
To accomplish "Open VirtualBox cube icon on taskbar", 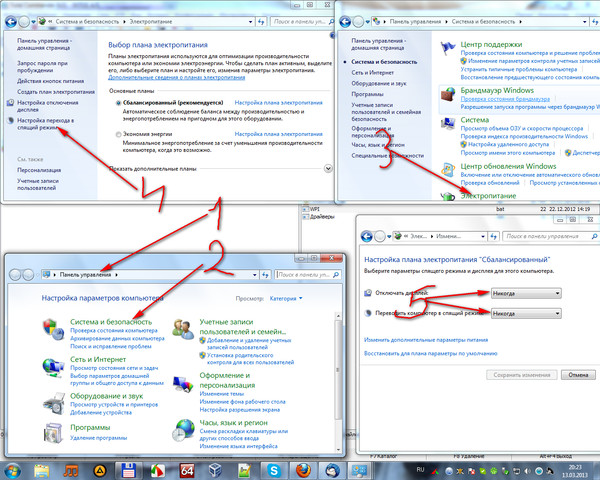I will [x=215, y=470].
